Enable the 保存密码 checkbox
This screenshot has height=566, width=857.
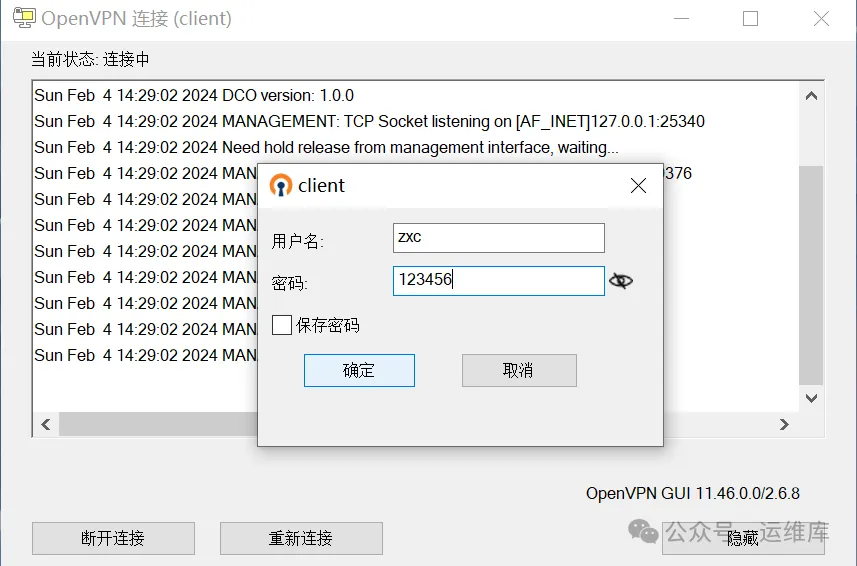(282, 325)
